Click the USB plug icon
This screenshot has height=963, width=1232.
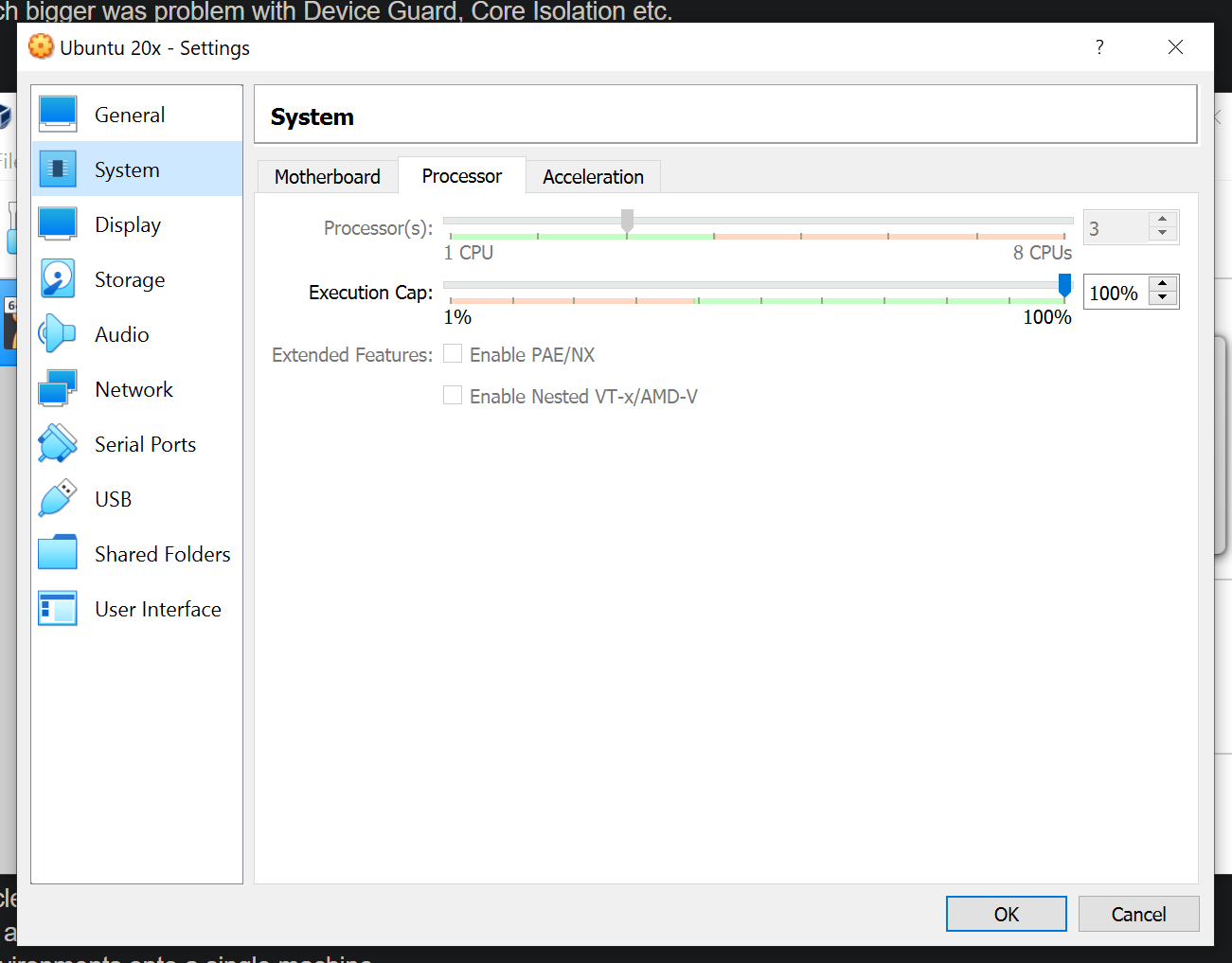(58, 499)
